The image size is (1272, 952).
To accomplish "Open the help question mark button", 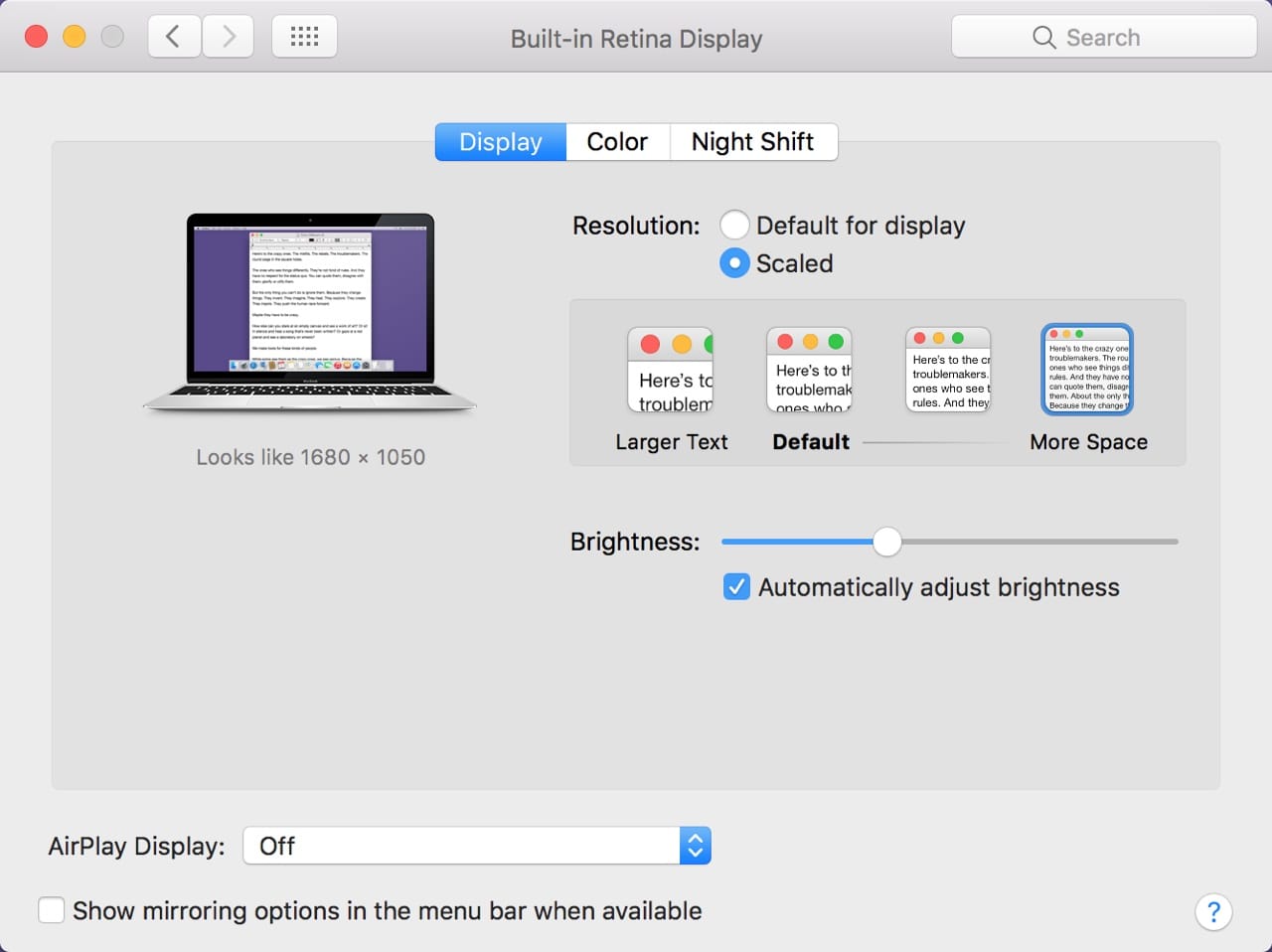I will tap(1213, 911).
